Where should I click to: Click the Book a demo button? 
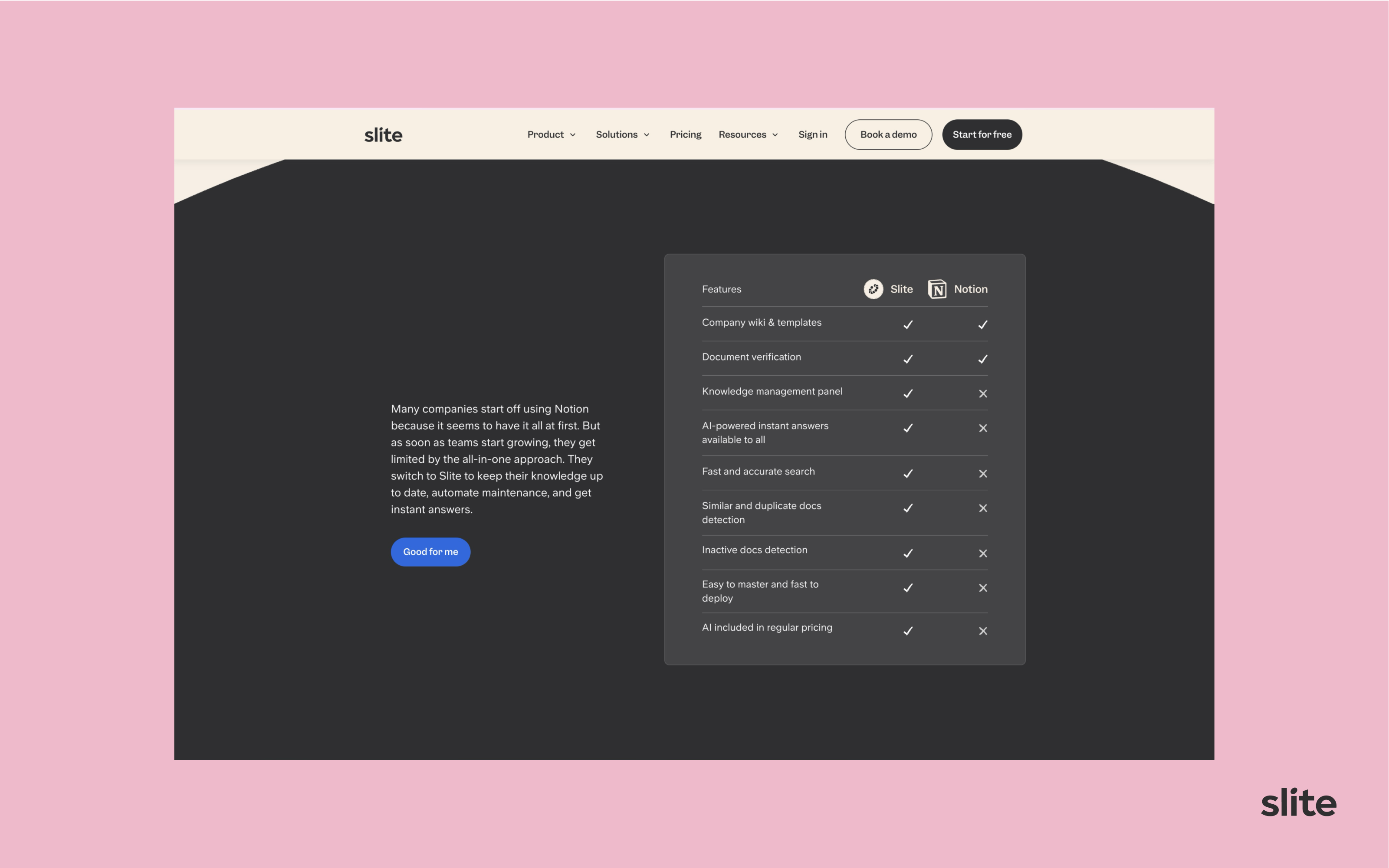tap(888, 134)
